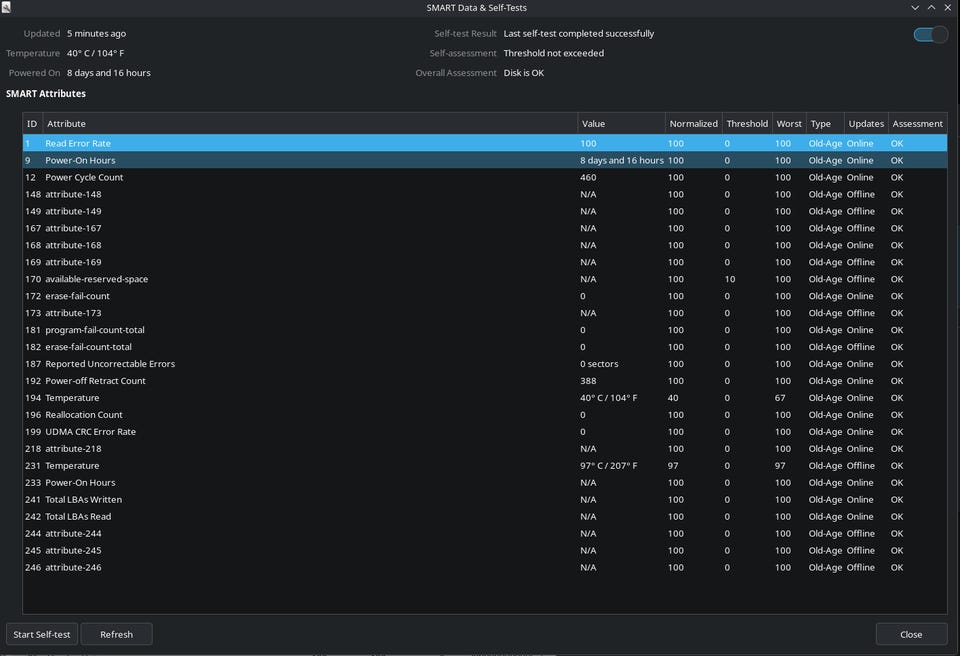Click the 388 retract count value
Image resolution: width=960 pixels, height=656 pixels.
click(x=588, y=380)
